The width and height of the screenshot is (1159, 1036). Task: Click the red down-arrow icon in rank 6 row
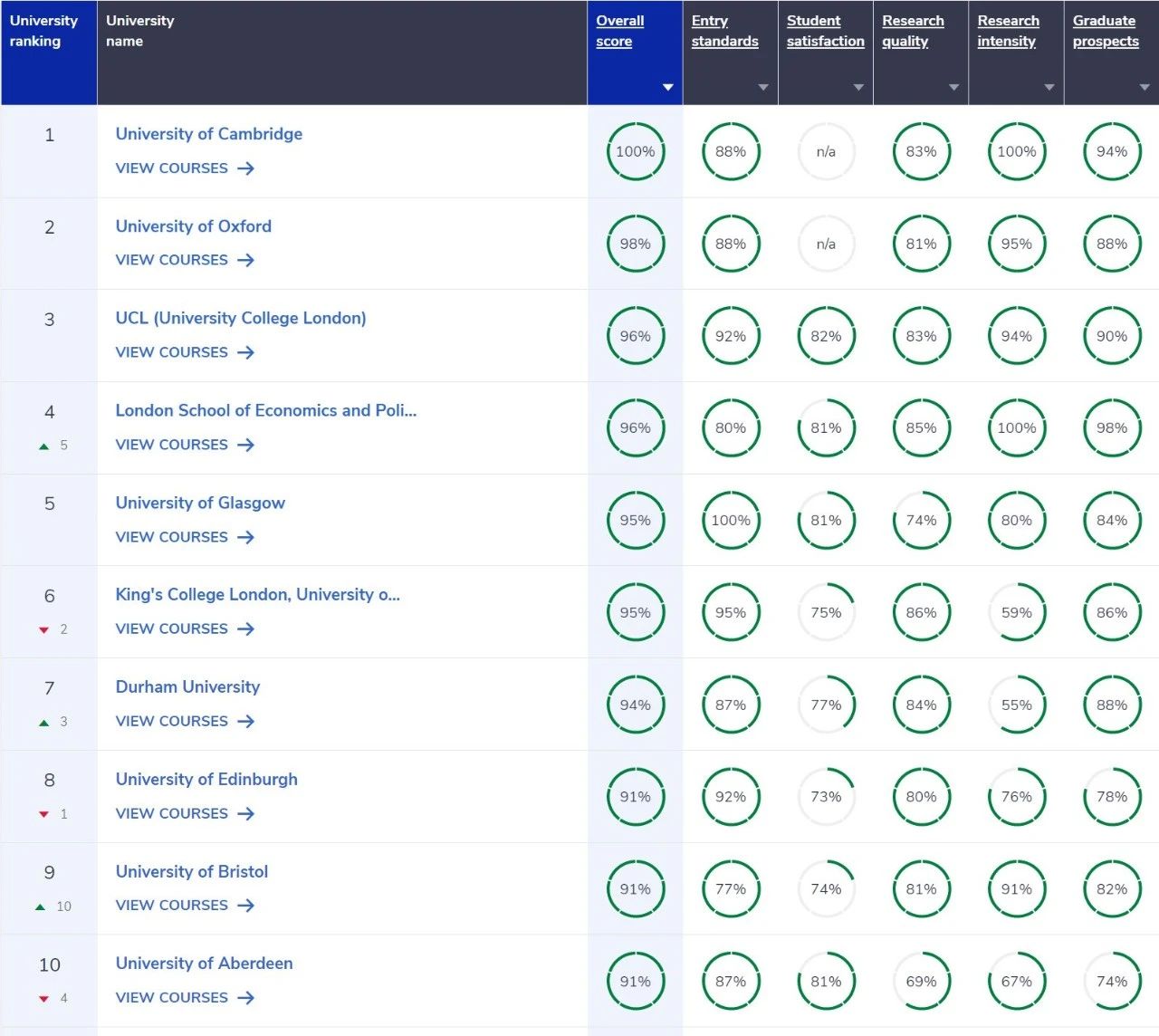click(43, 629)
